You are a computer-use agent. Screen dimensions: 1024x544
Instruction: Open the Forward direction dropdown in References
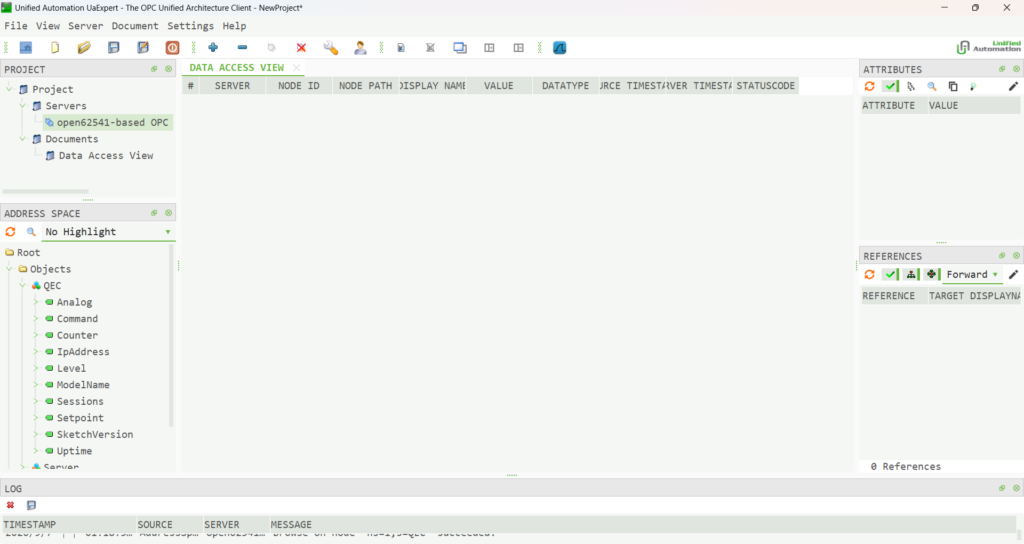pos(972,274)
